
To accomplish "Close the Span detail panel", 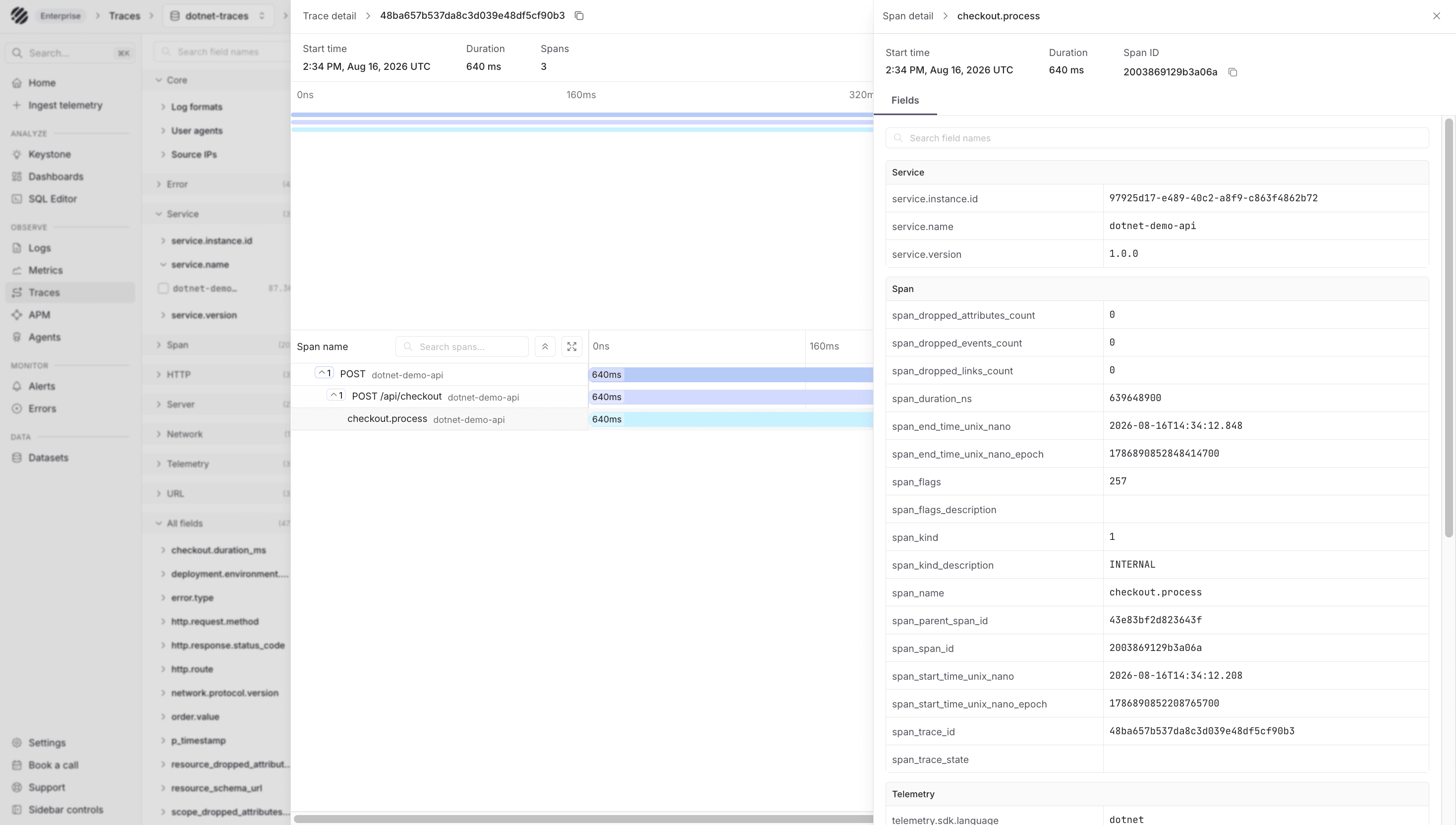I will [1436, 16].
